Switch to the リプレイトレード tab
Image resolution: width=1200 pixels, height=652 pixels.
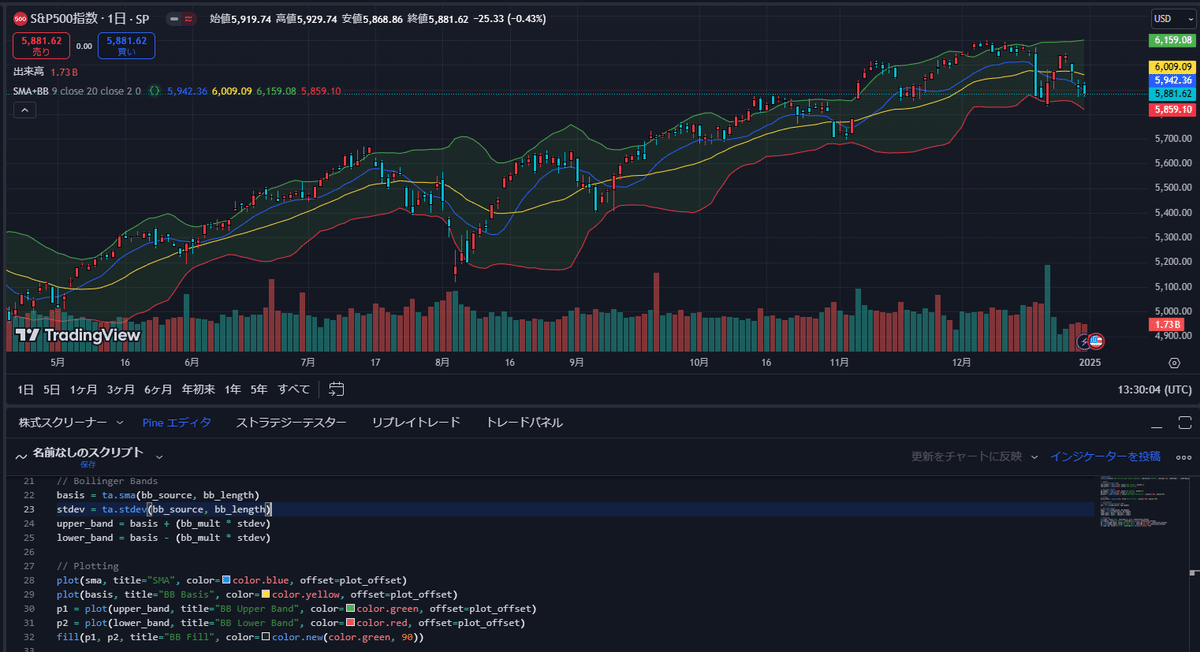[416, 423]
